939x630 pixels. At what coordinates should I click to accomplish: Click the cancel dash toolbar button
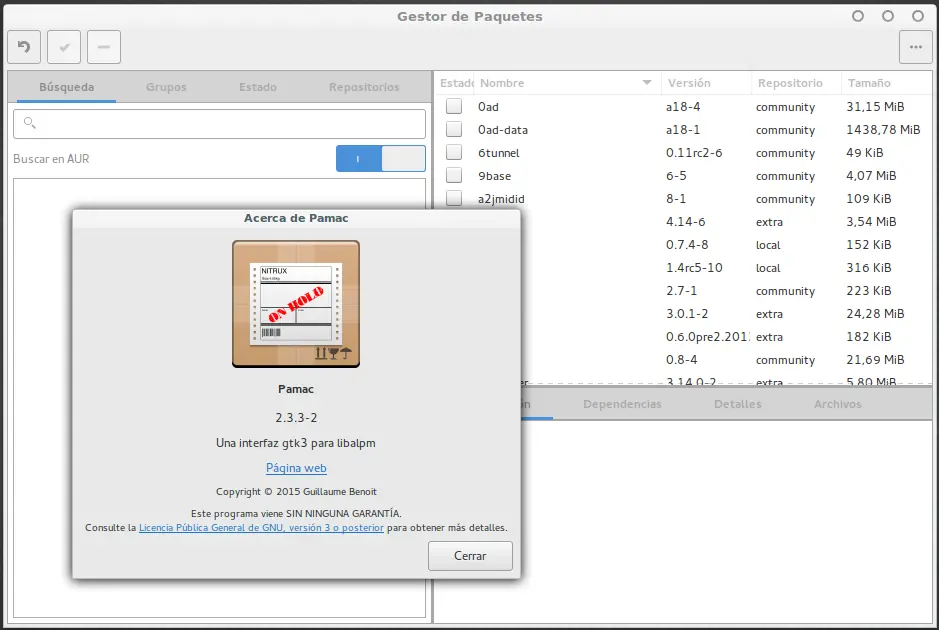click(x=104, y=47)
